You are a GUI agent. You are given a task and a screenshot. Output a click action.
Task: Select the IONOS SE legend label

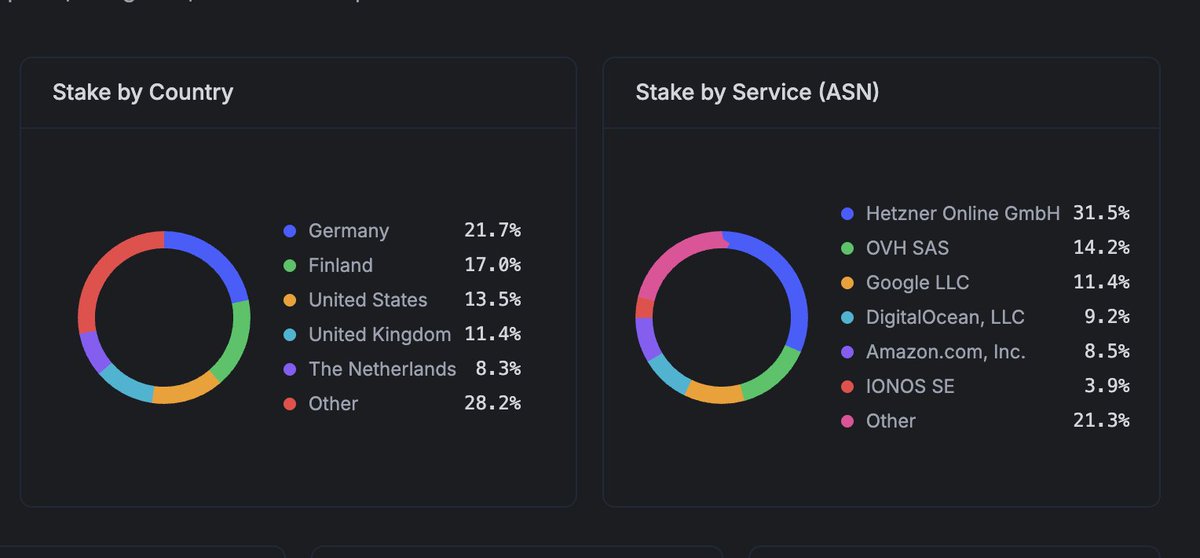pos(910,386)
